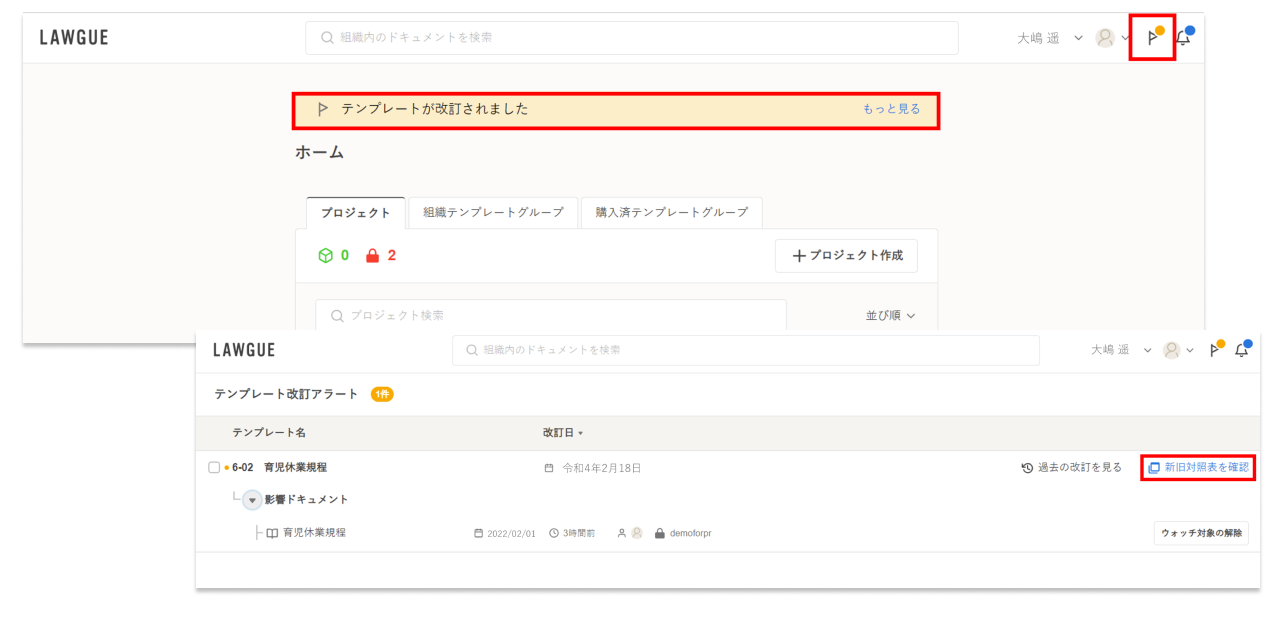Switch to 購入済テンプレートグループ tab
Screen dimensions: 1280x630
click(x=671, y=212)
